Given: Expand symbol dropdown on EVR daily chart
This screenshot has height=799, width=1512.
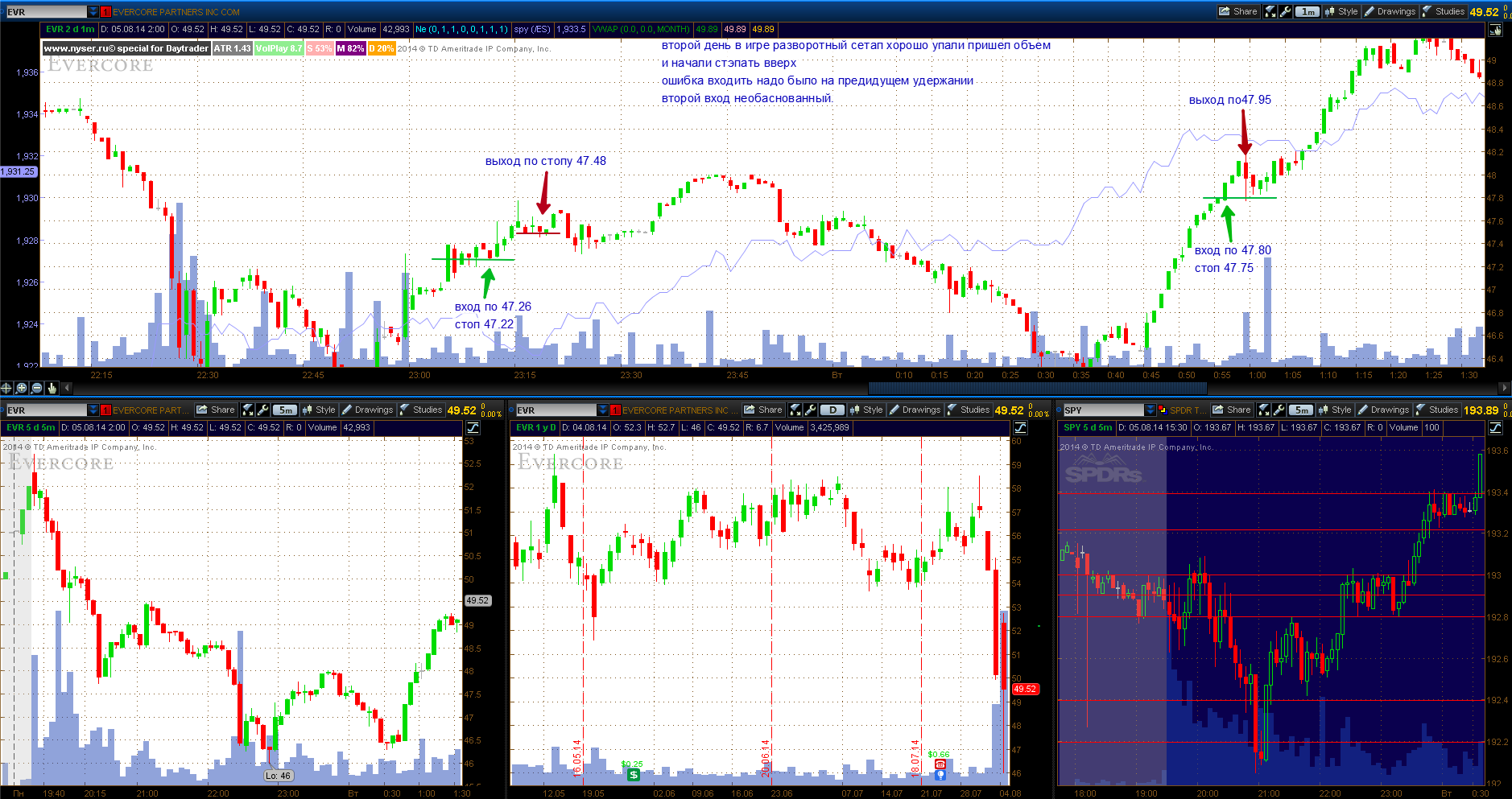Looking at the screenshot, I should pos(603,410).
